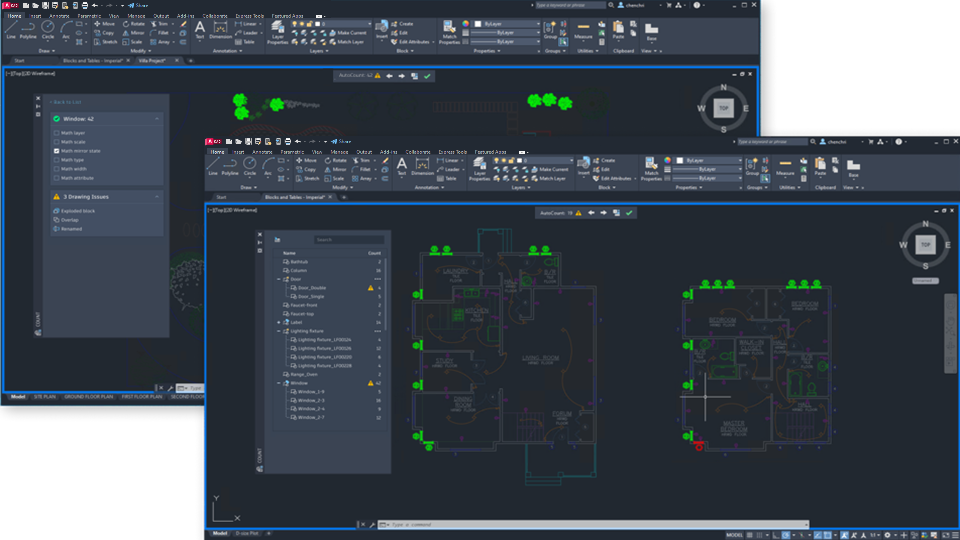Click the Measure tool in front window

785,167
